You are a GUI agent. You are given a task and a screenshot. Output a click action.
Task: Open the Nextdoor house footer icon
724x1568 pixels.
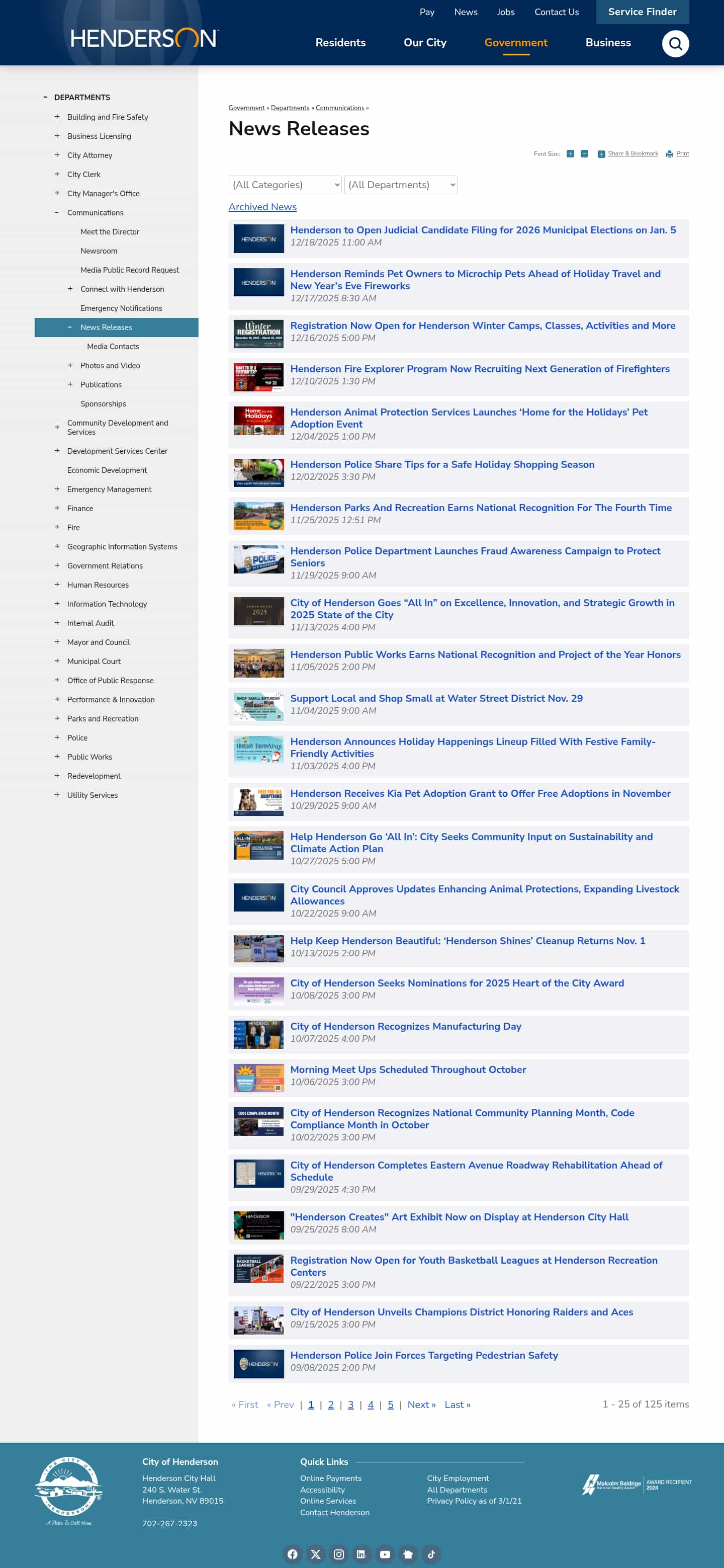[x=408, y=1554]
